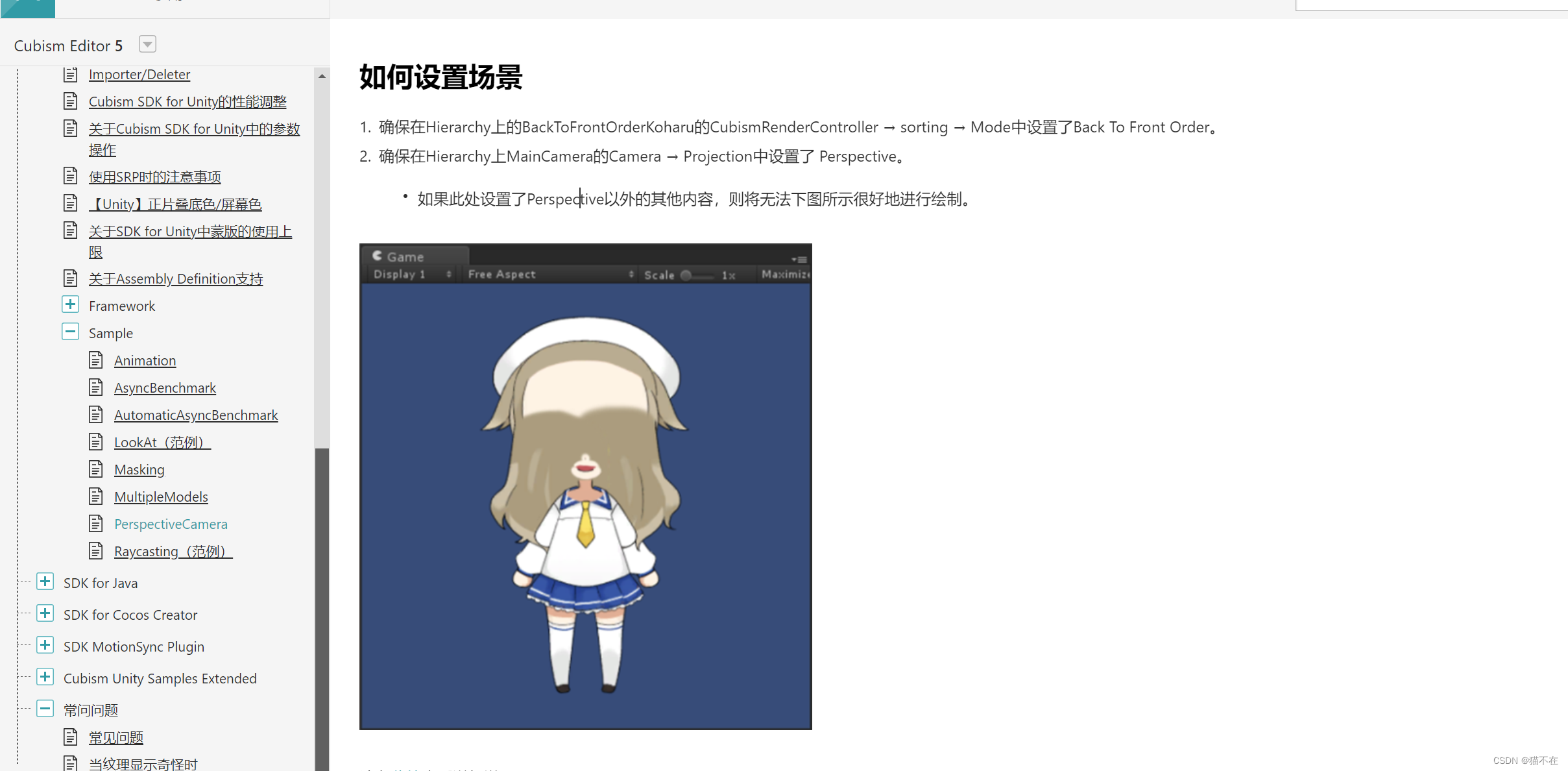Collapse the Sample tree node
Screen dimensions: 1568x771
tap(70, 332)
